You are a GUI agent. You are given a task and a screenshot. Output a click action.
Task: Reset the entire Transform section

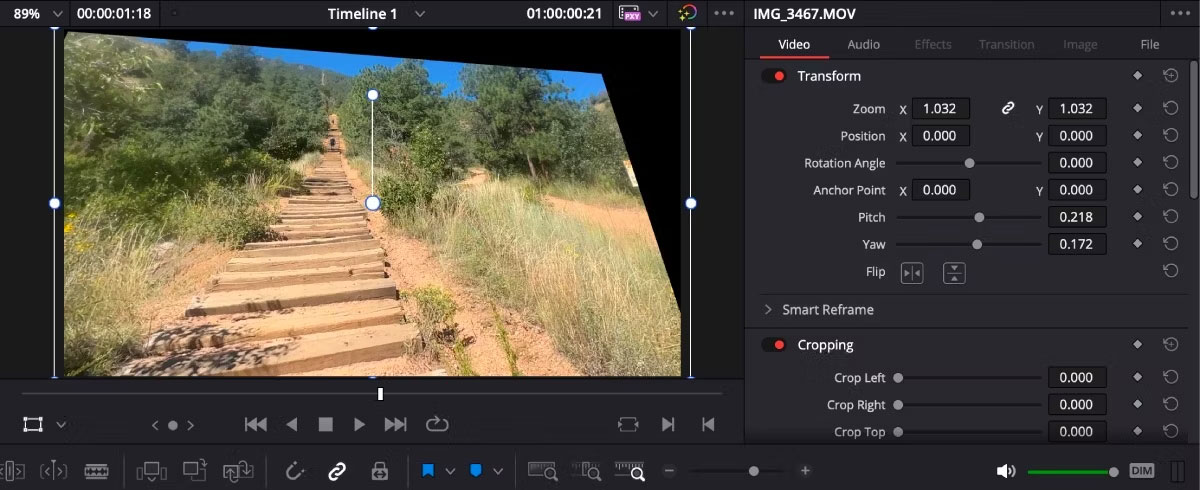1170,76
